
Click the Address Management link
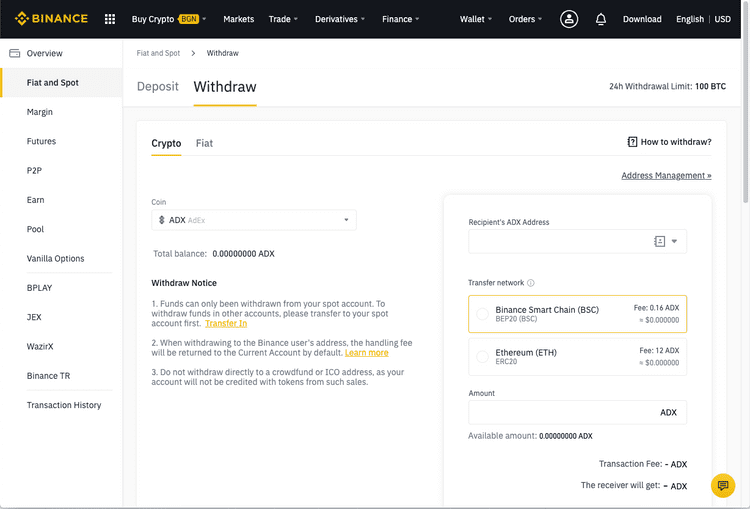click(666, 176)
